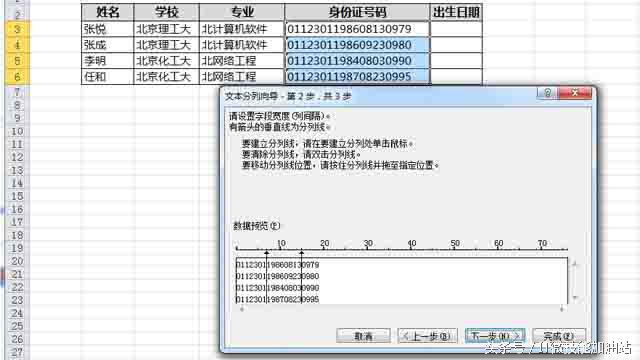
Task: Select the 姓名 header cell
Action: [x=108, y=12]
